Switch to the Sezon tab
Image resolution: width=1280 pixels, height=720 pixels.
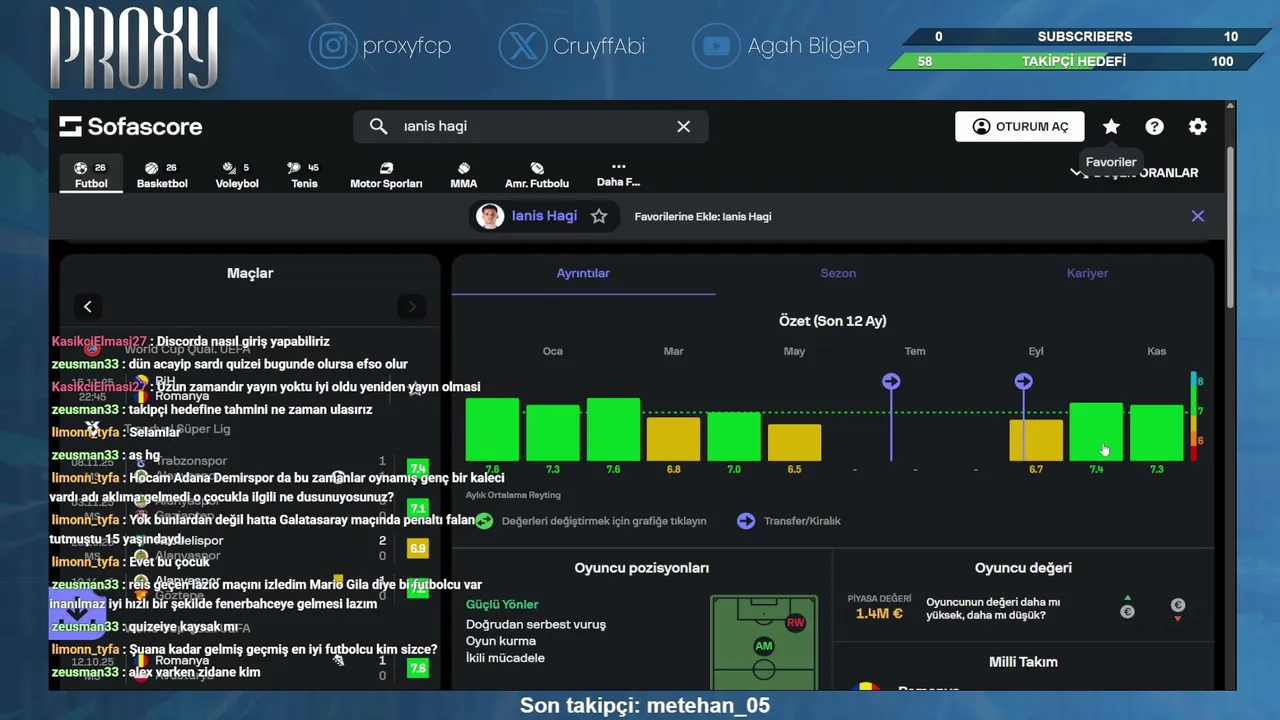(838, 273)
